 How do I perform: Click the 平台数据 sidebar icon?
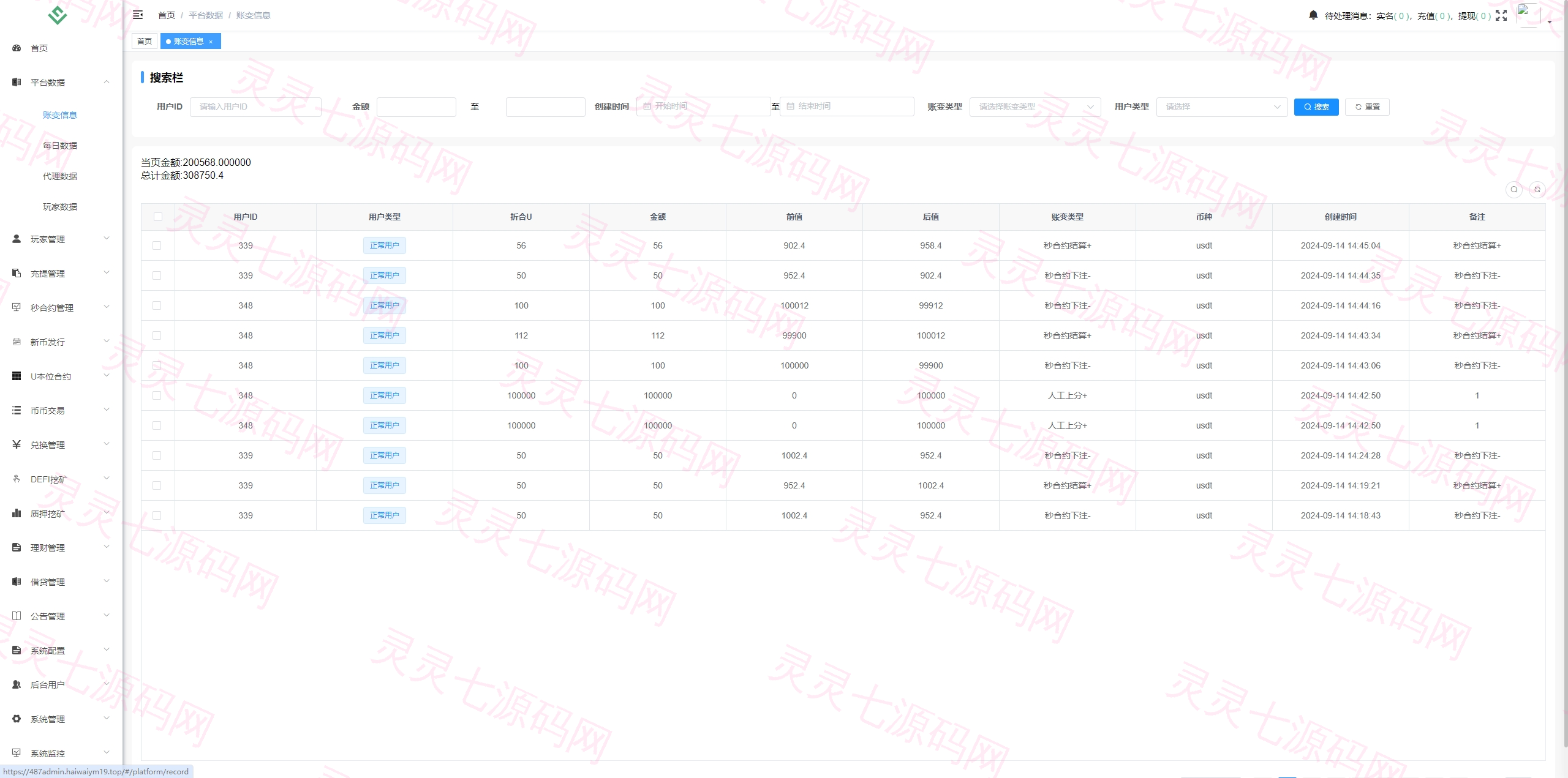coord(17,82)
